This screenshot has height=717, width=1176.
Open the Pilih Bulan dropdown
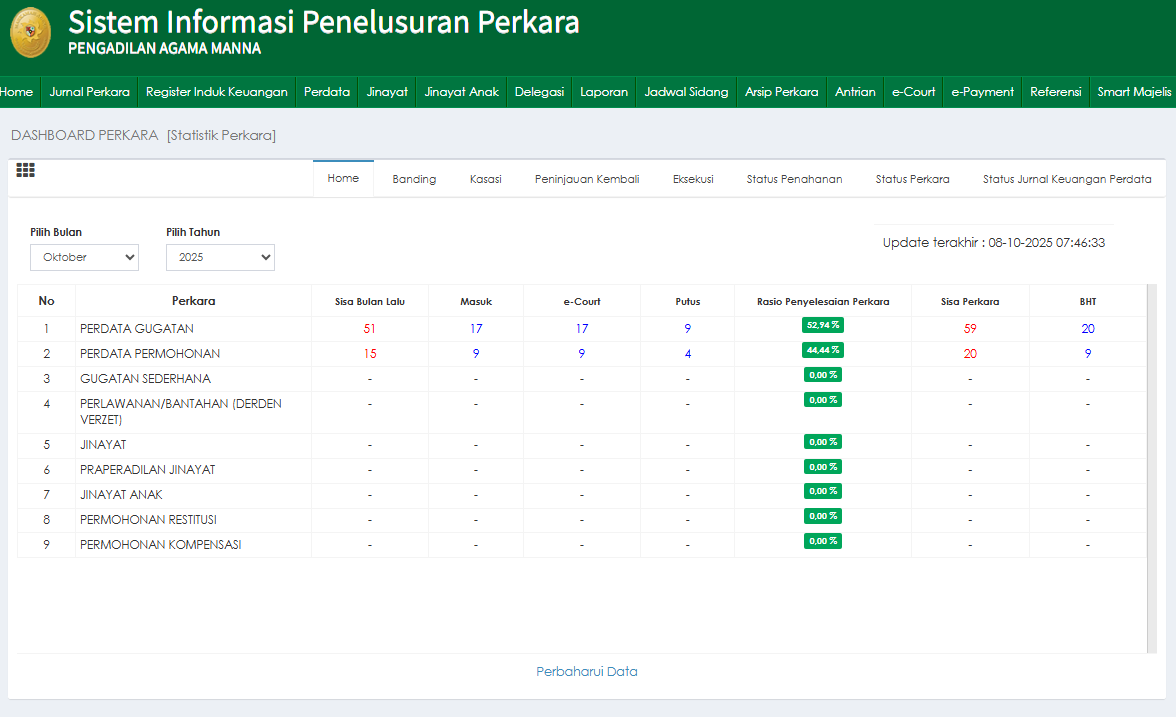pos(84,257)
